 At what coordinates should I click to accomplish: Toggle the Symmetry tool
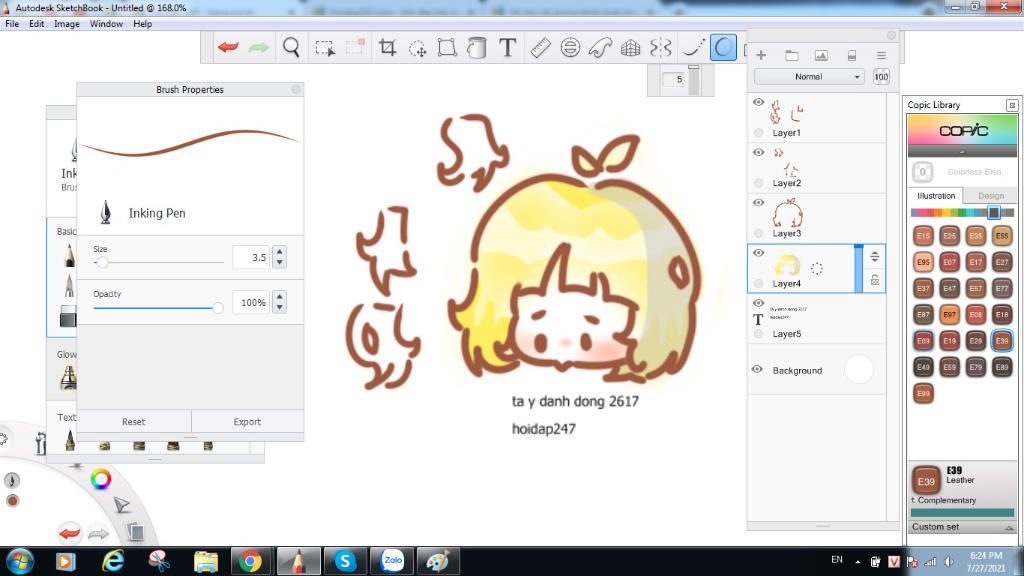tap(661, 48)
